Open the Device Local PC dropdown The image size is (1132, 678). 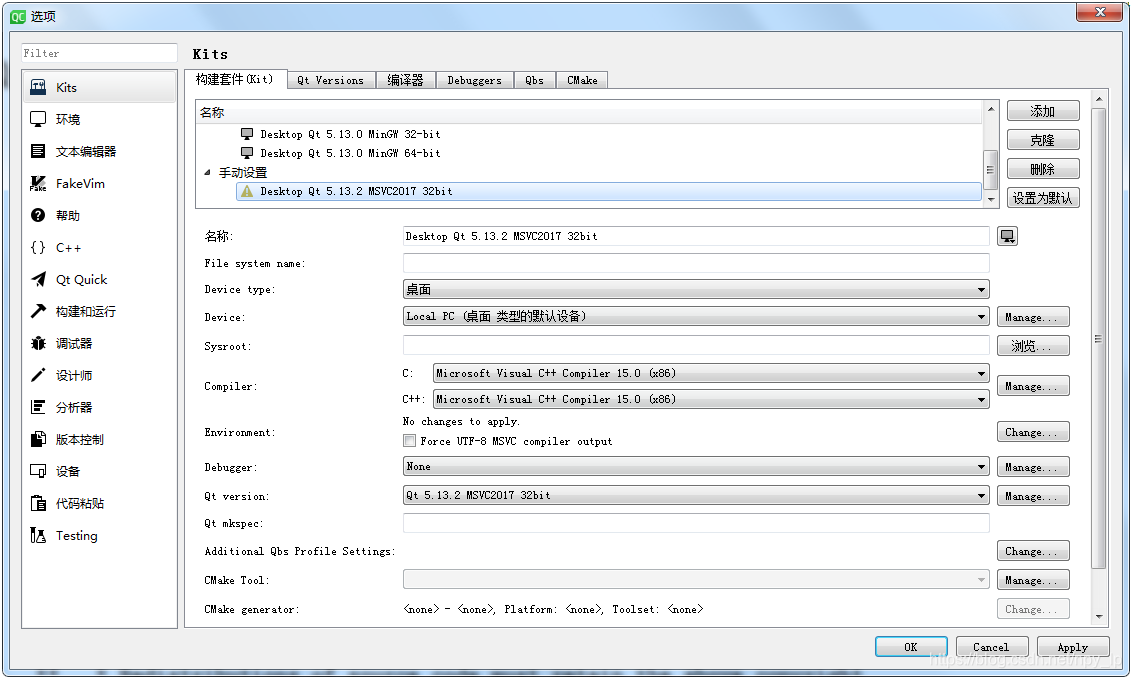click(x=696, y=316)
